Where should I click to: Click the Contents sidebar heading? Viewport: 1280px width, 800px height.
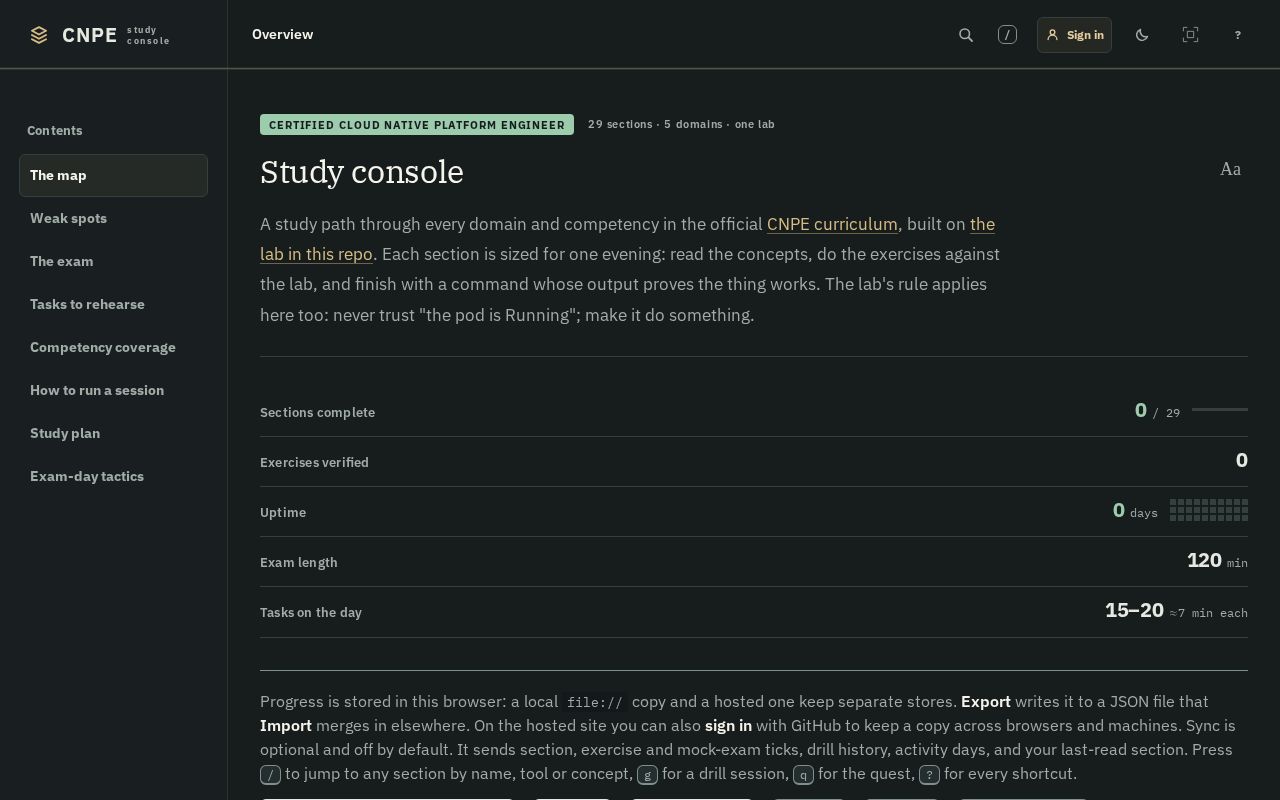point(55,130)
